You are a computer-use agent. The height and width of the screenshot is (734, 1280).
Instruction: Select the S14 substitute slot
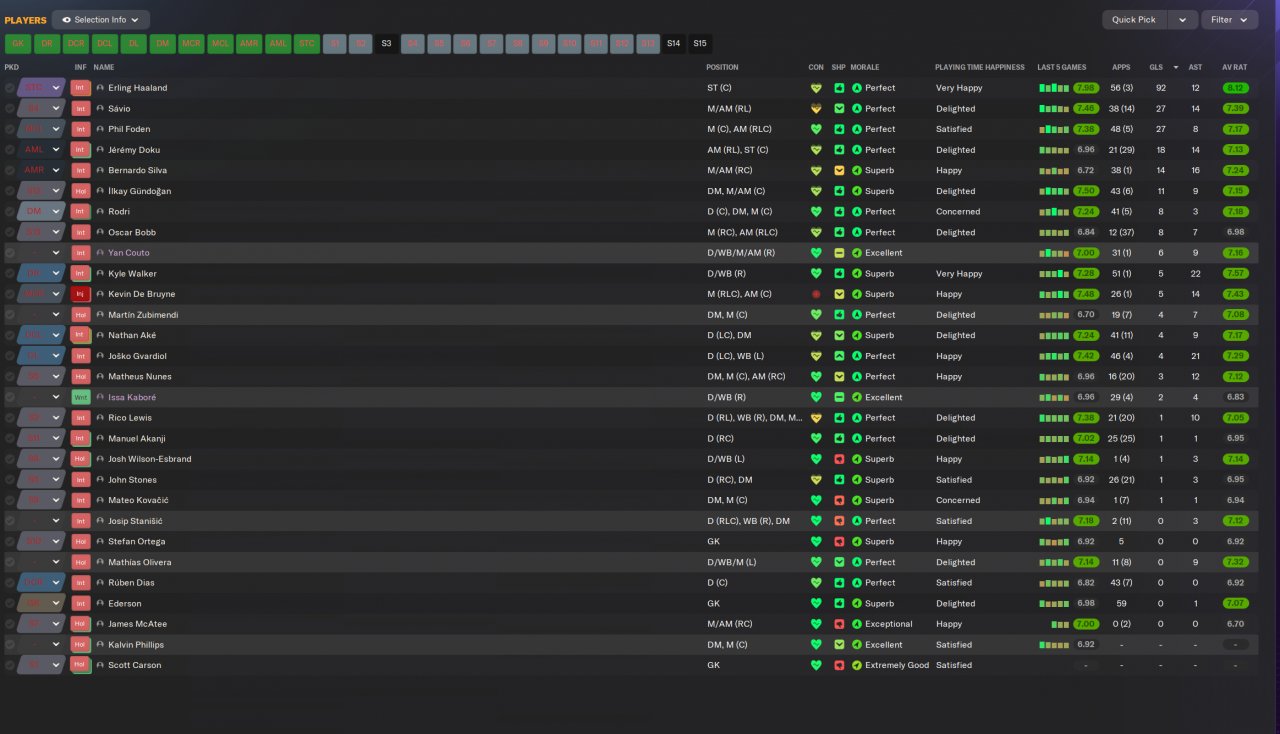click(x=674, y=44)
